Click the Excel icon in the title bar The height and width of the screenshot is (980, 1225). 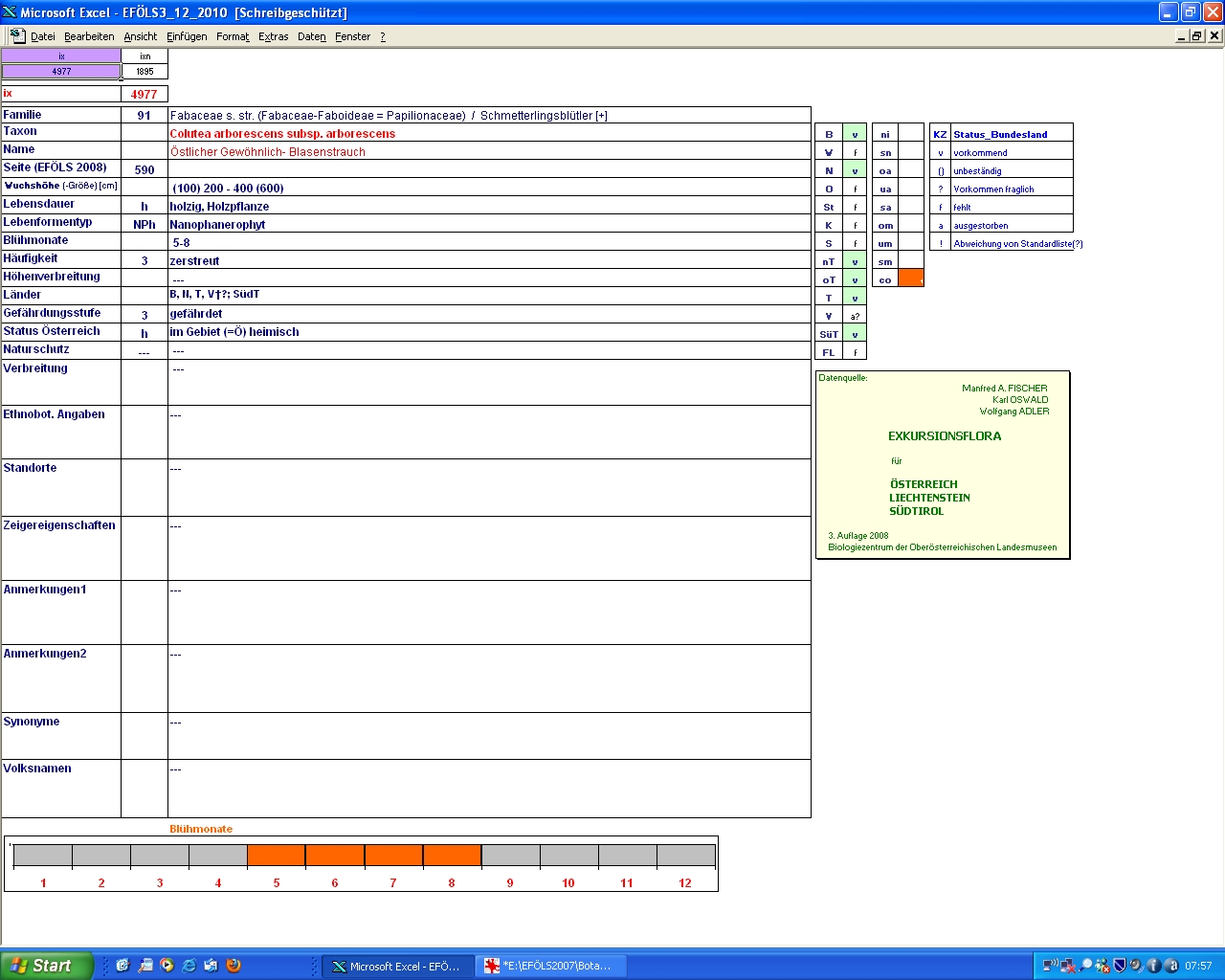[10, 12]
